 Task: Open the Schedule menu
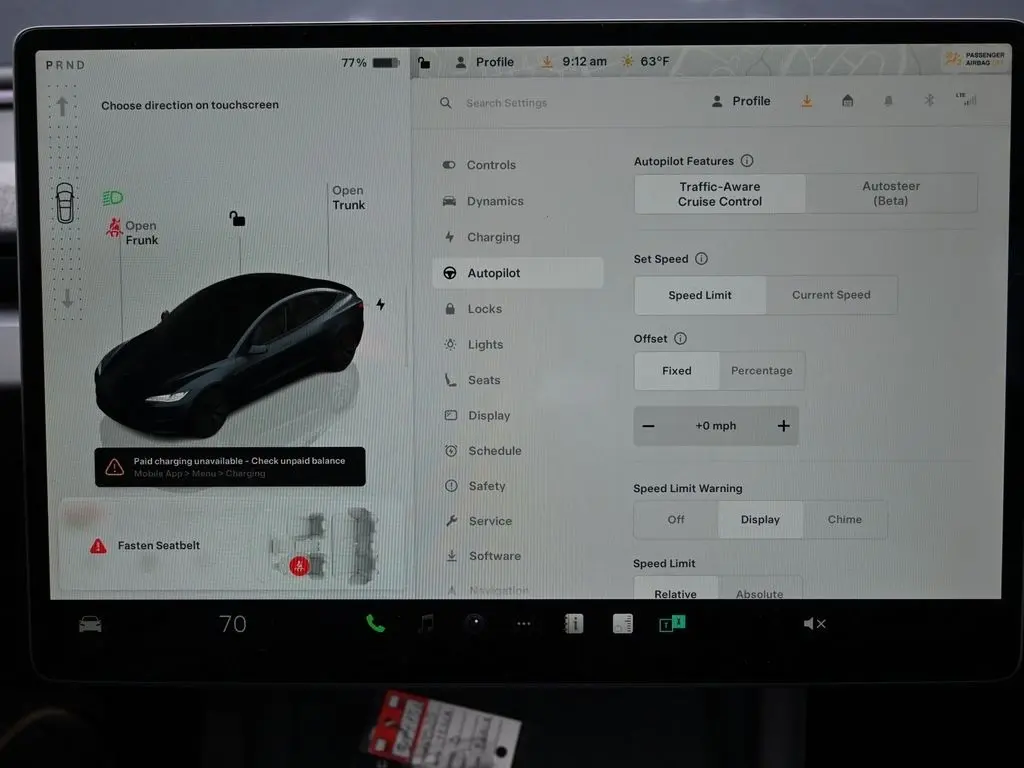point(518,451)
